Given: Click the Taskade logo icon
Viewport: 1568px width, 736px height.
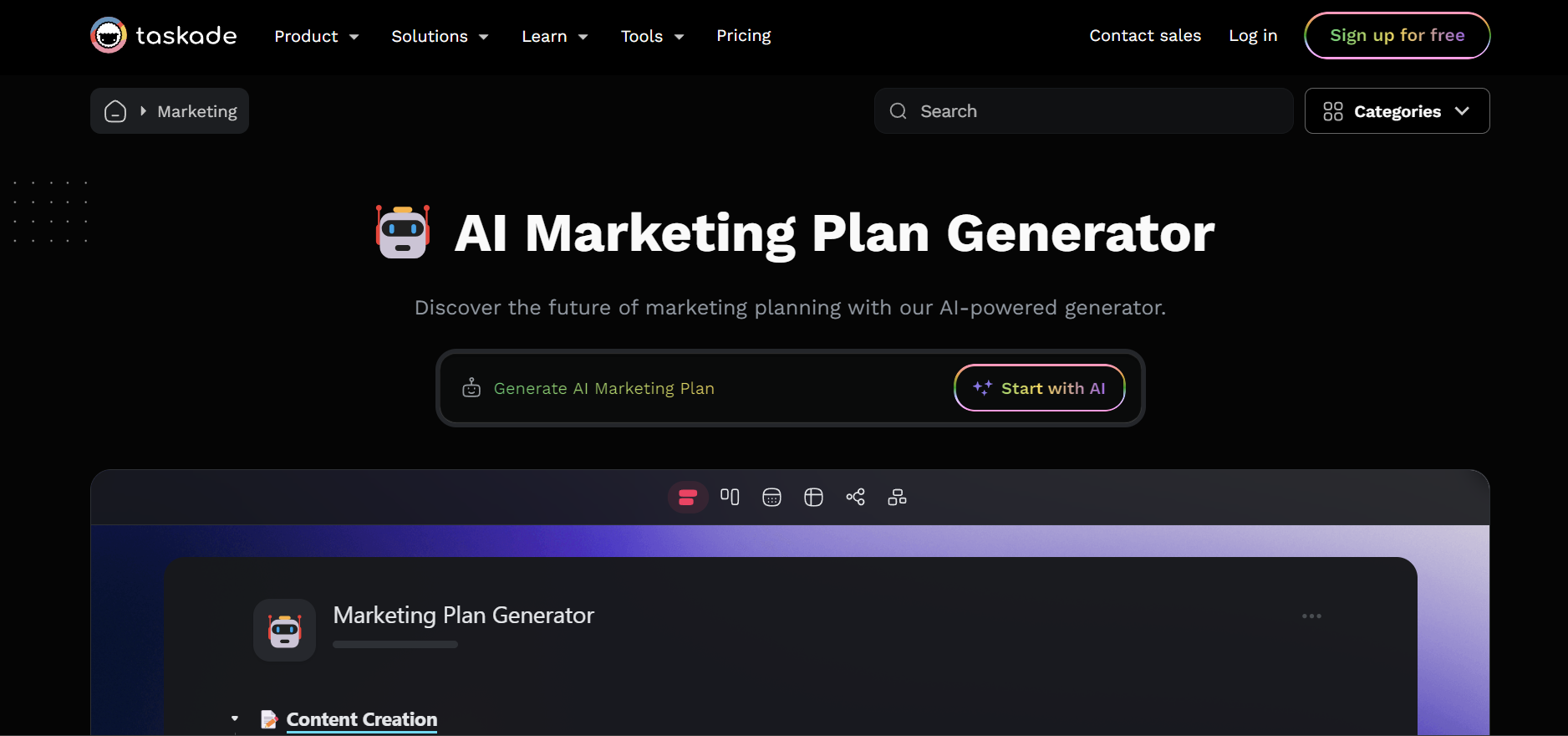Looking at the screenshot, I should click(109, 35).
